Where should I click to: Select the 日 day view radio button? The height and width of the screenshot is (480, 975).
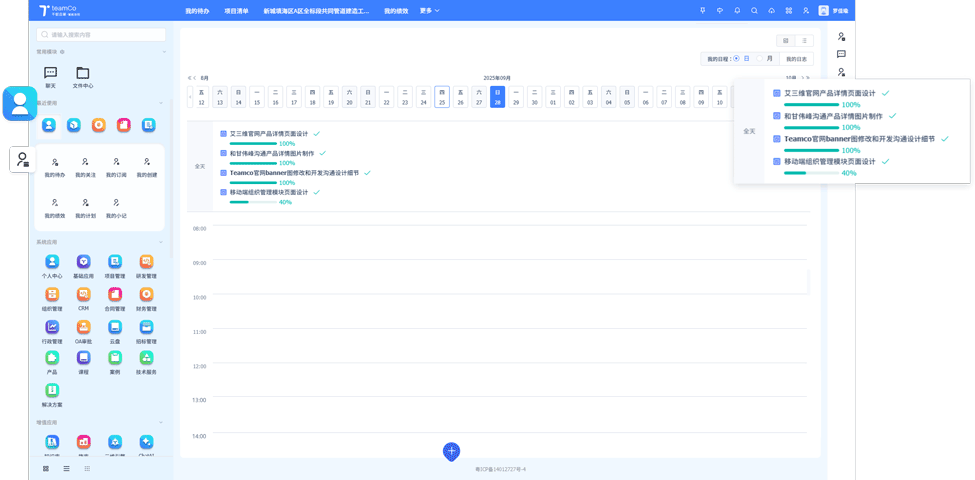737,59
